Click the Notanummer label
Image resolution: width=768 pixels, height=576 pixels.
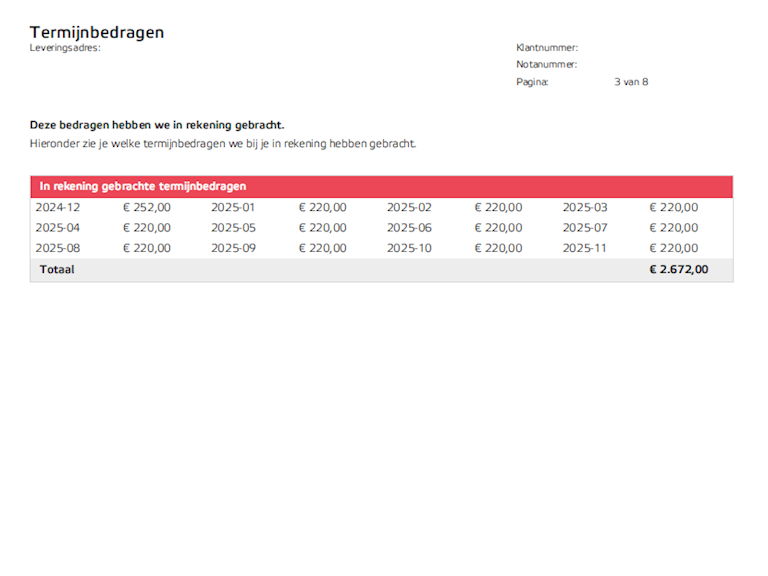546,65
